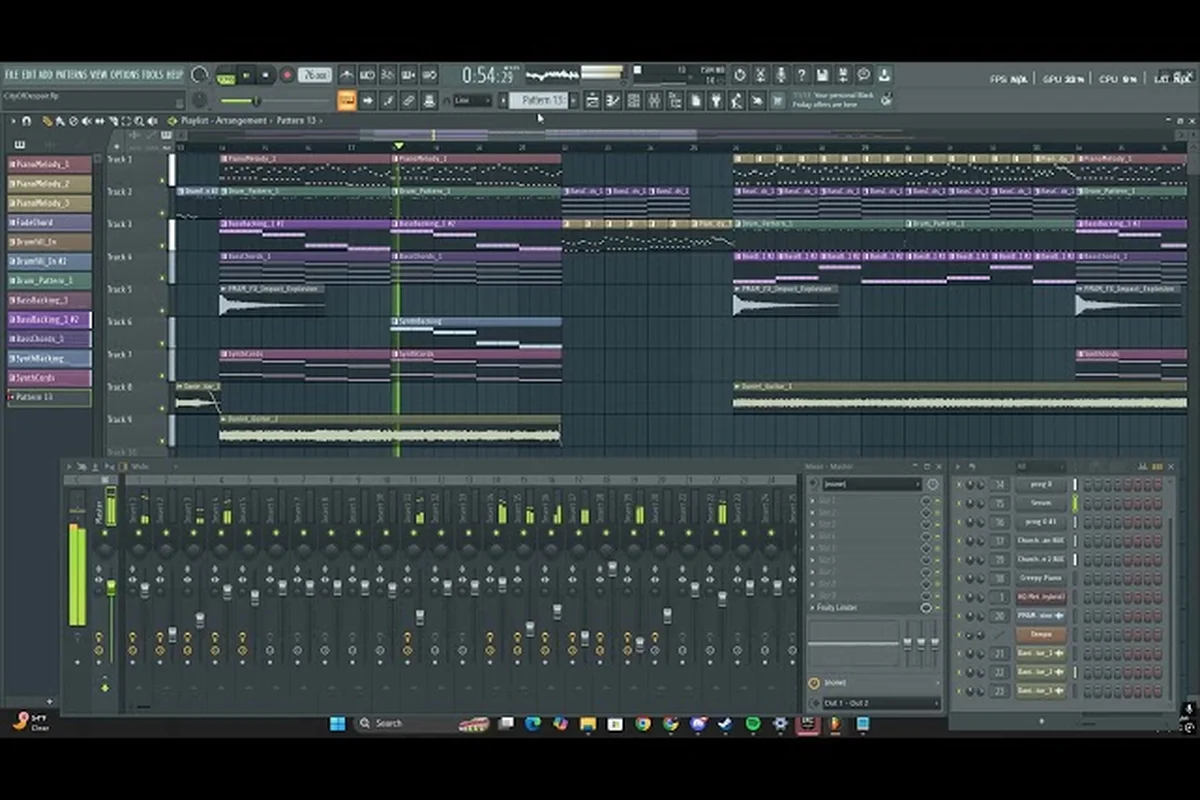Open the EDIT menu
This screenshot has width=1200, height=800.
(x=30, y=75)
